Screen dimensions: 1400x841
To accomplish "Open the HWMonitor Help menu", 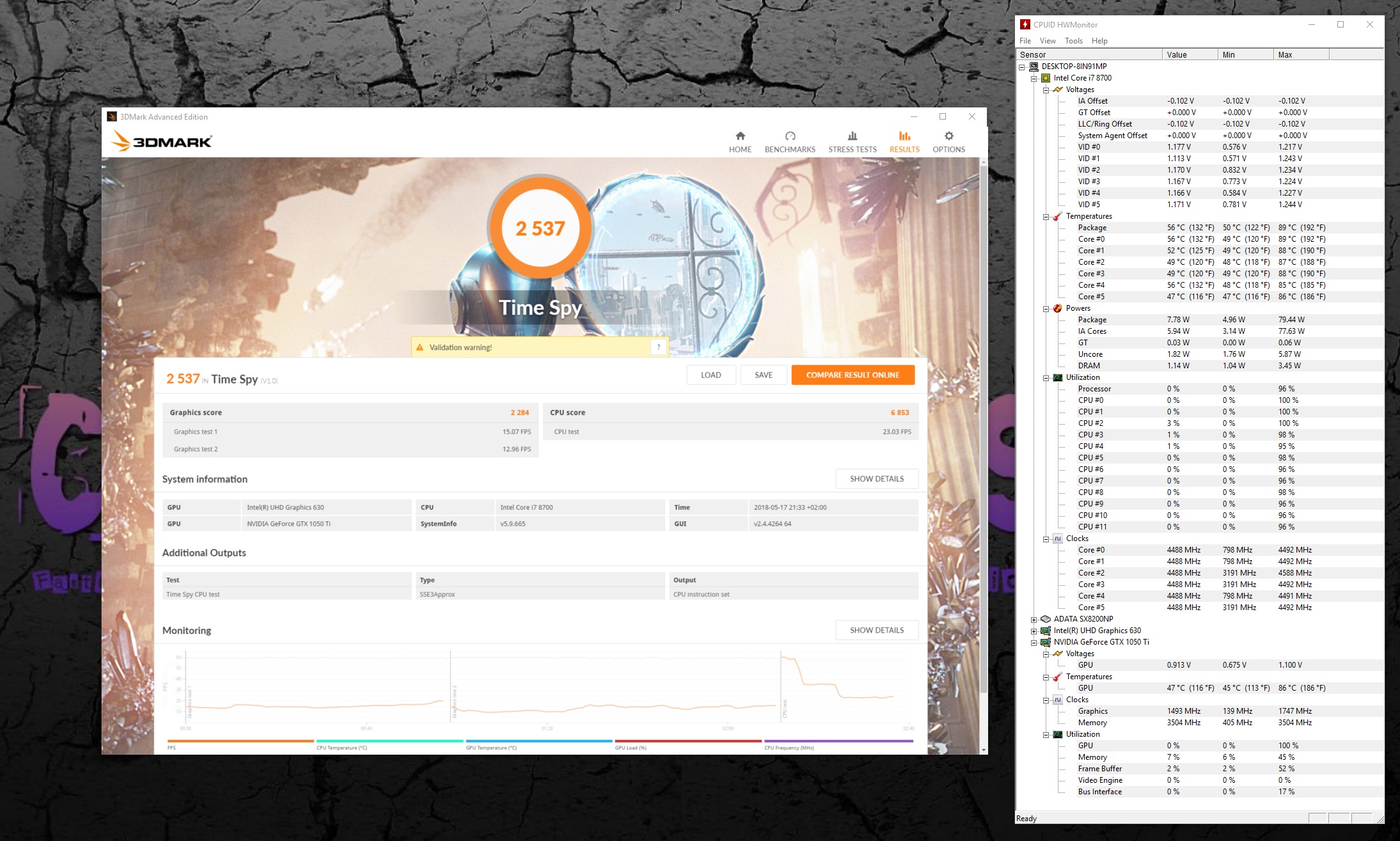I will pos(1099,41).
